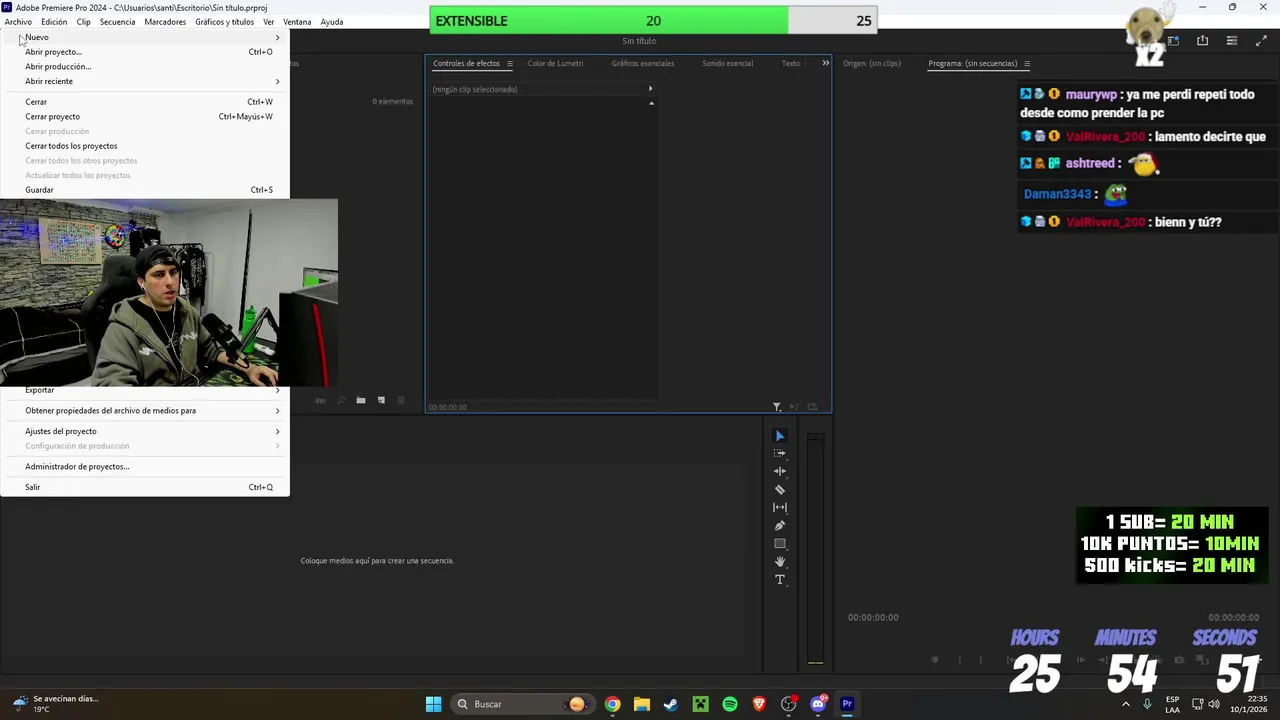
Task: Select the Ripple Edit tool
Action: [780, 472]
